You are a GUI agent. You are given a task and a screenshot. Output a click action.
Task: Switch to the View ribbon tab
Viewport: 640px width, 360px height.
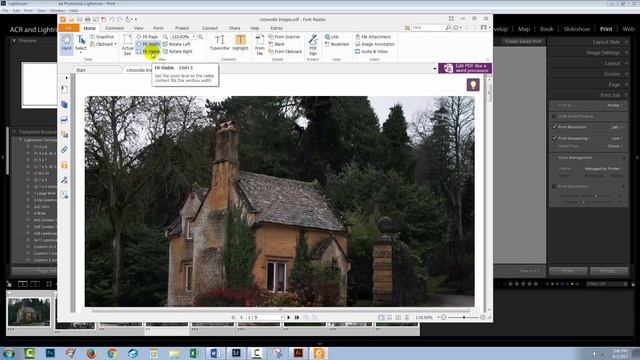pos(138,28)
